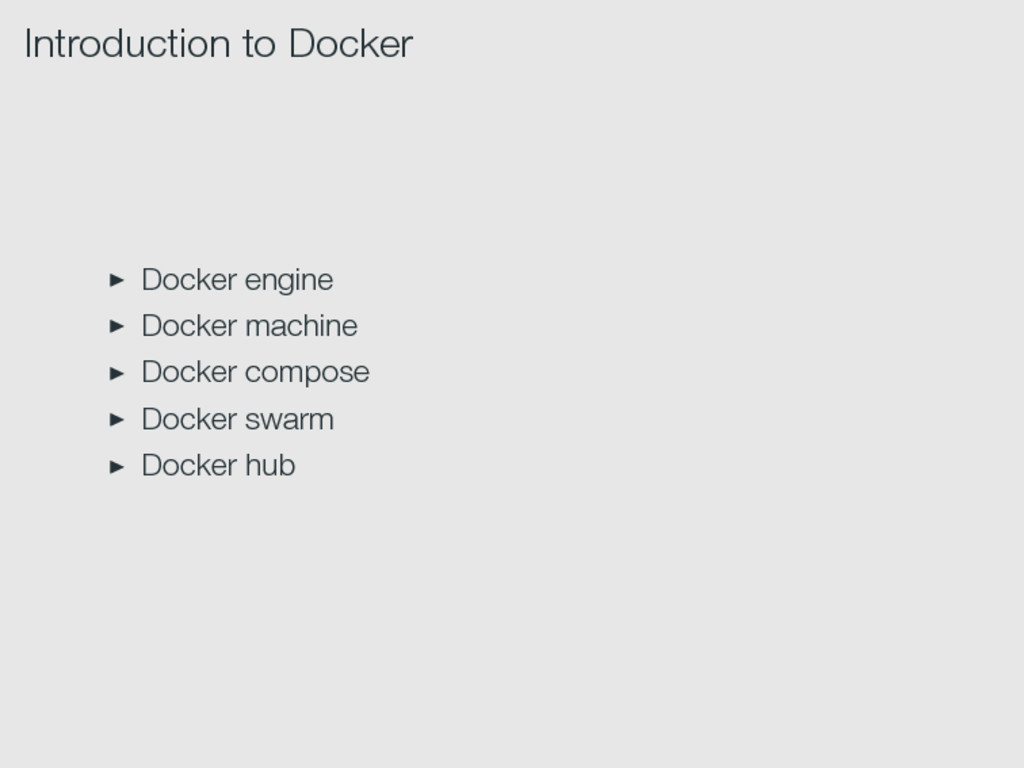Select the word 'hub' in last bullet

[270, 465]
